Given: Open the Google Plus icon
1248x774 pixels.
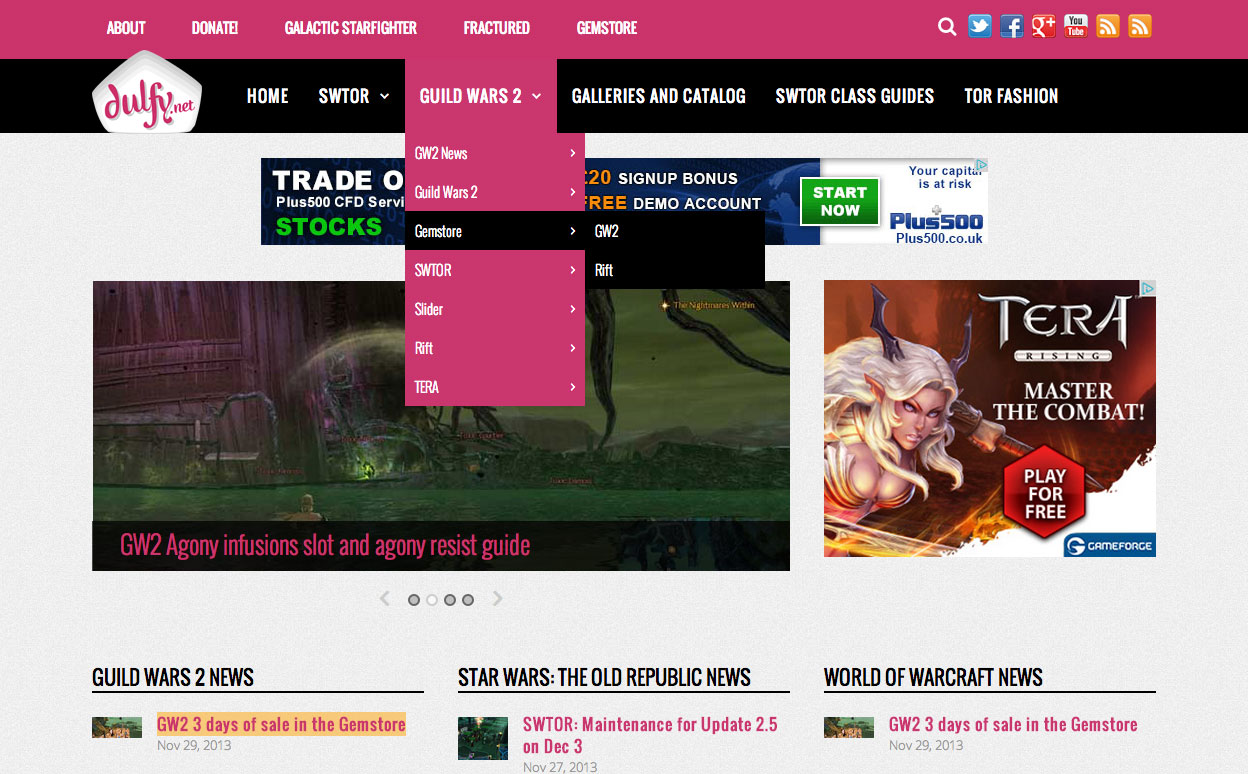Looking at the screenshot, I should coord(1044,27).
